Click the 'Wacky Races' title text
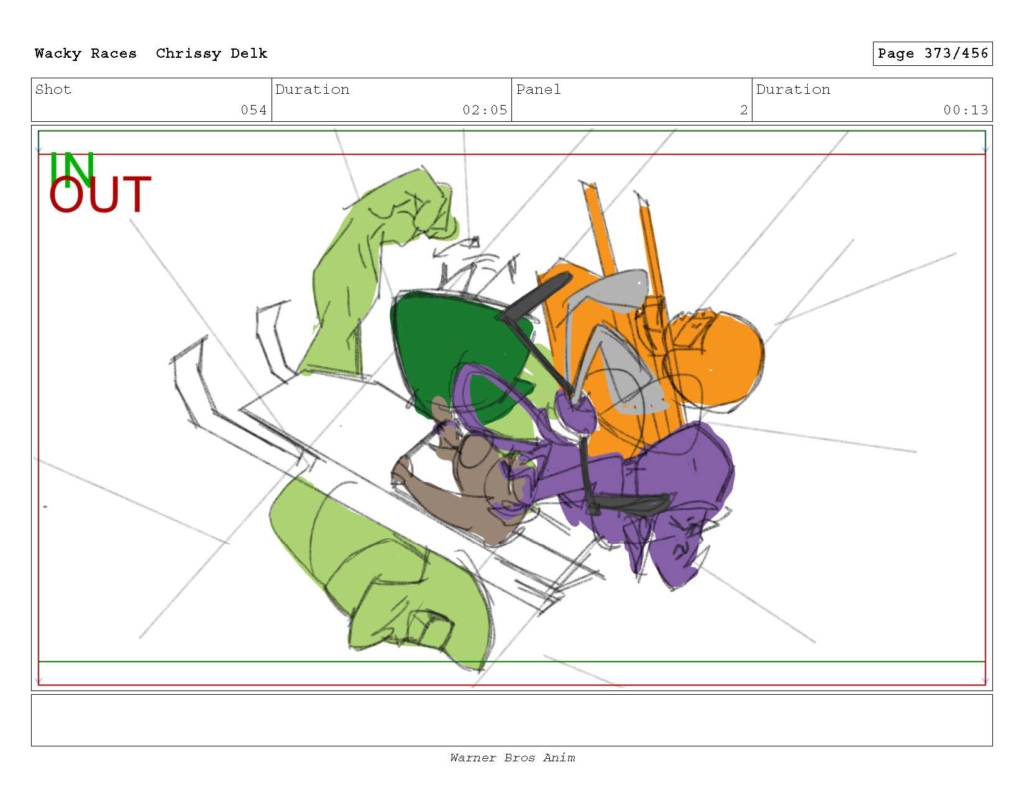The image size is (1024, 793). tap(86, 54)
